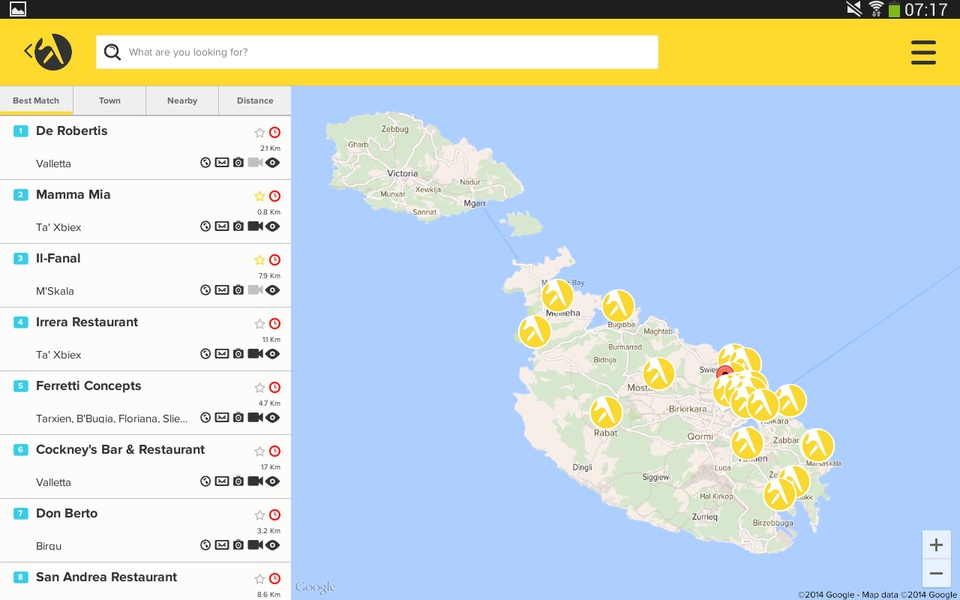Star the Don Berto listing
This screenshot has height=600, width=960.
tap(260, 515)
